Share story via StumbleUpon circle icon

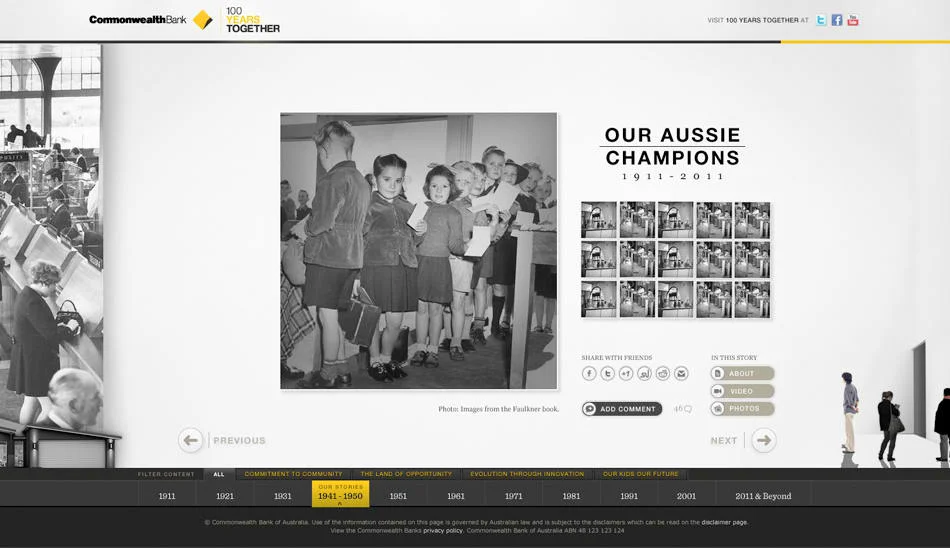644,373
